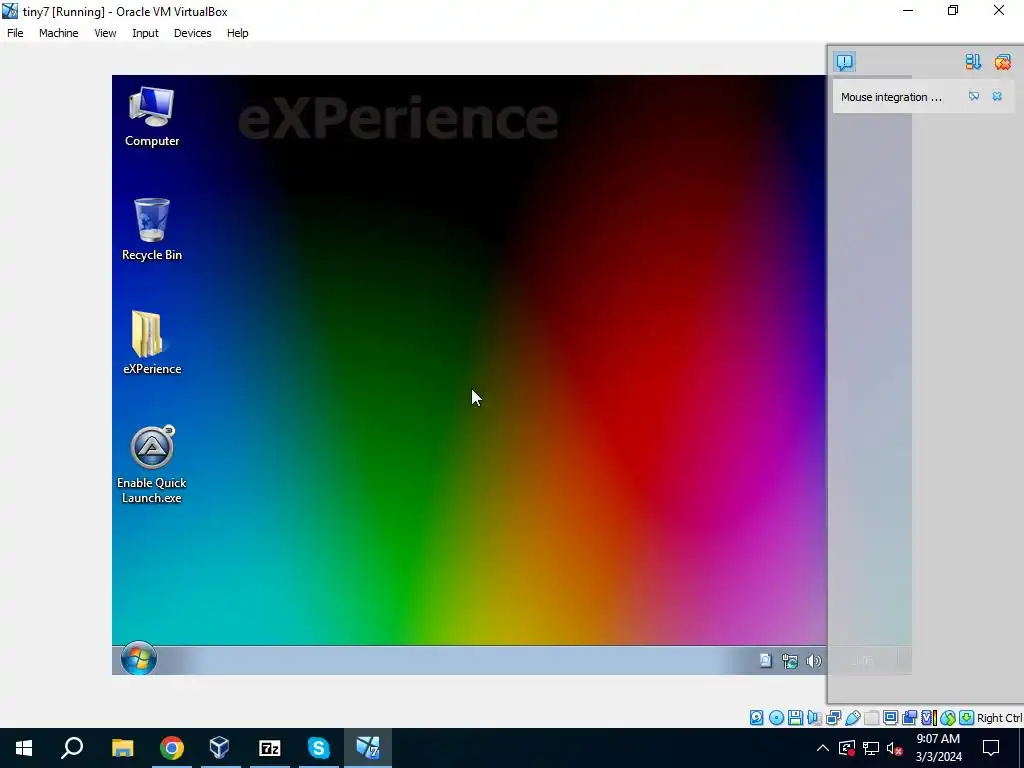
Task: Click the hard disk activity indicator
Action: point(756,718)
